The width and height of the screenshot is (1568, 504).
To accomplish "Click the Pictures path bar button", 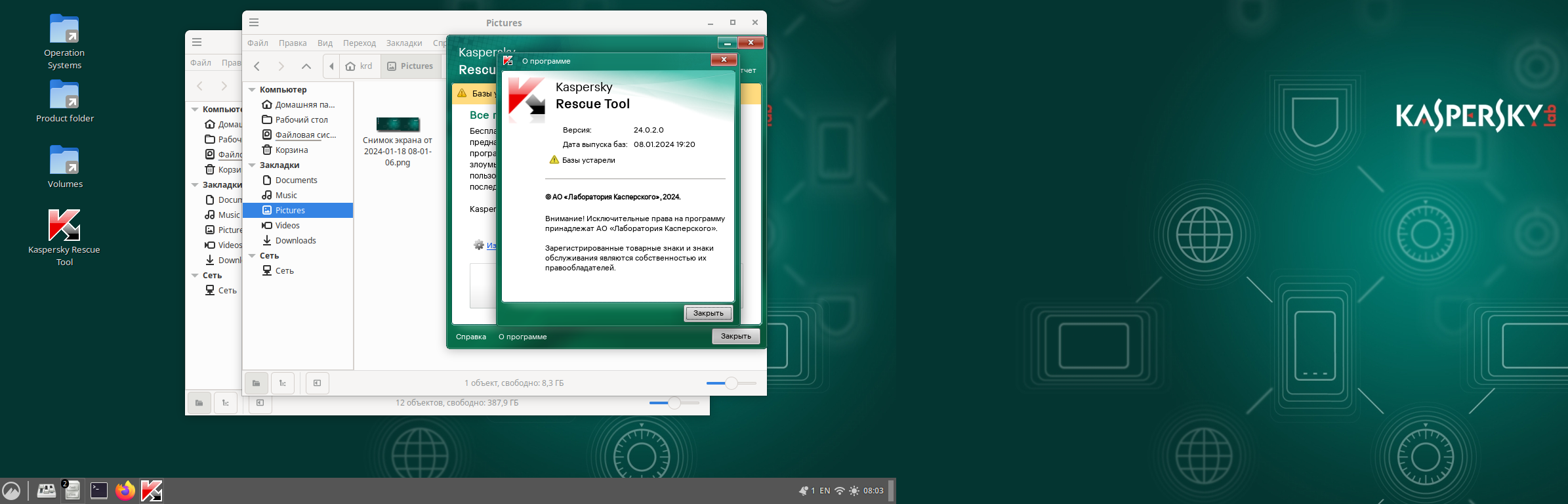I will 411,66.
